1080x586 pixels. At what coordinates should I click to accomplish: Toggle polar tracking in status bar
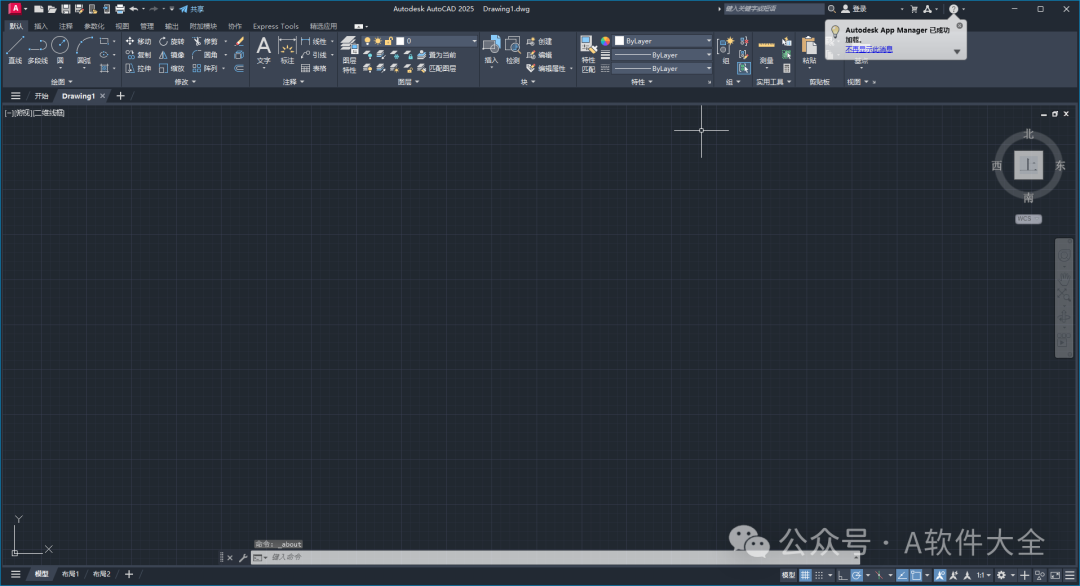[856, 575]
